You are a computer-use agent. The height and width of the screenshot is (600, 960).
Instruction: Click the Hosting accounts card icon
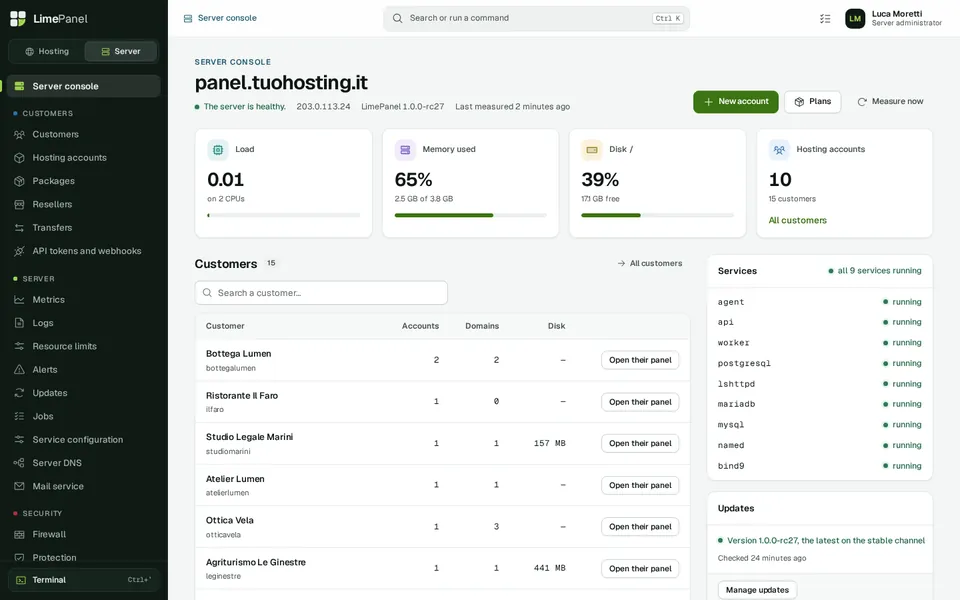pos(779,149)
